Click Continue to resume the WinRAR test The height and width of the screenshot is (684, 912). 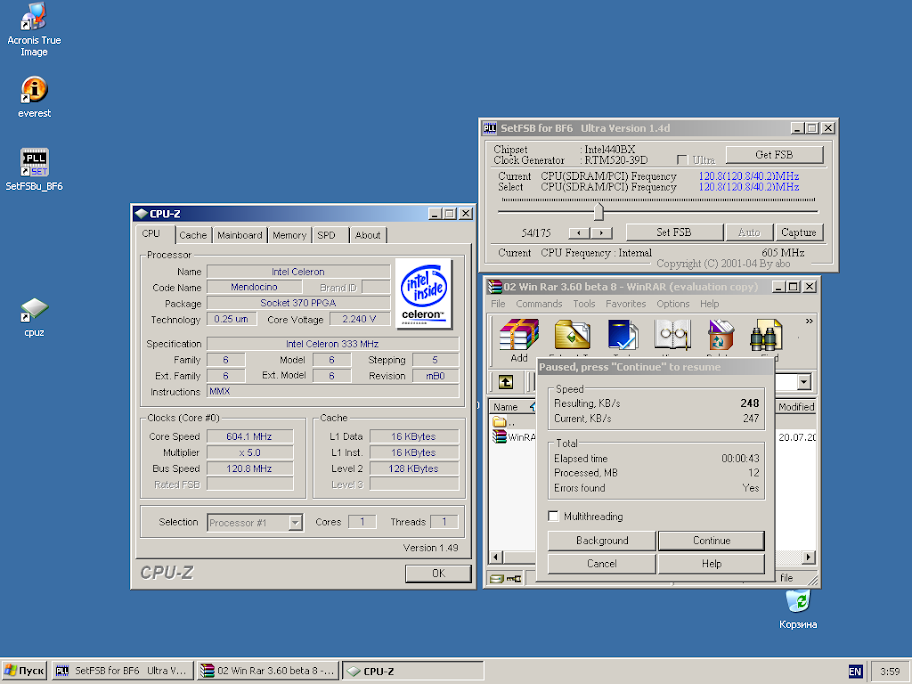click(x=711, y=540)
